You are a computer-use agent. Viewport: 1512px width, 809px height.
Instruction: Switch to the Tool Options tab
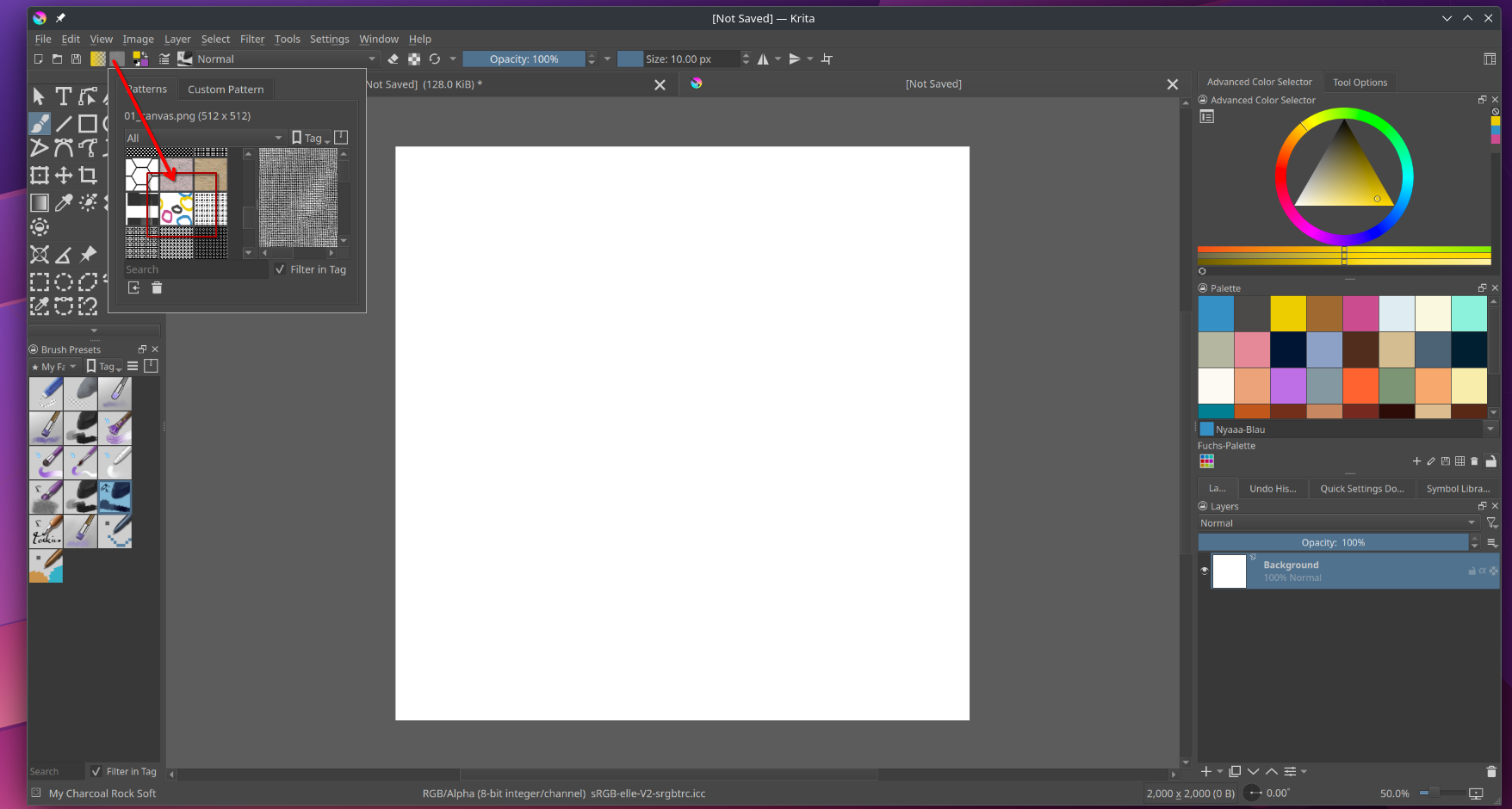(1360, 83)
